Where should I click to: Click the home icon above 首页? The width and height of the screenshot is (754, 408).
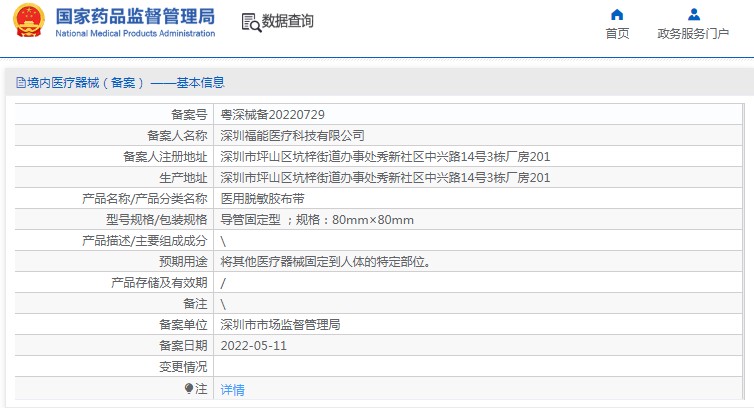pyautogui.click(x=617, y=14)
